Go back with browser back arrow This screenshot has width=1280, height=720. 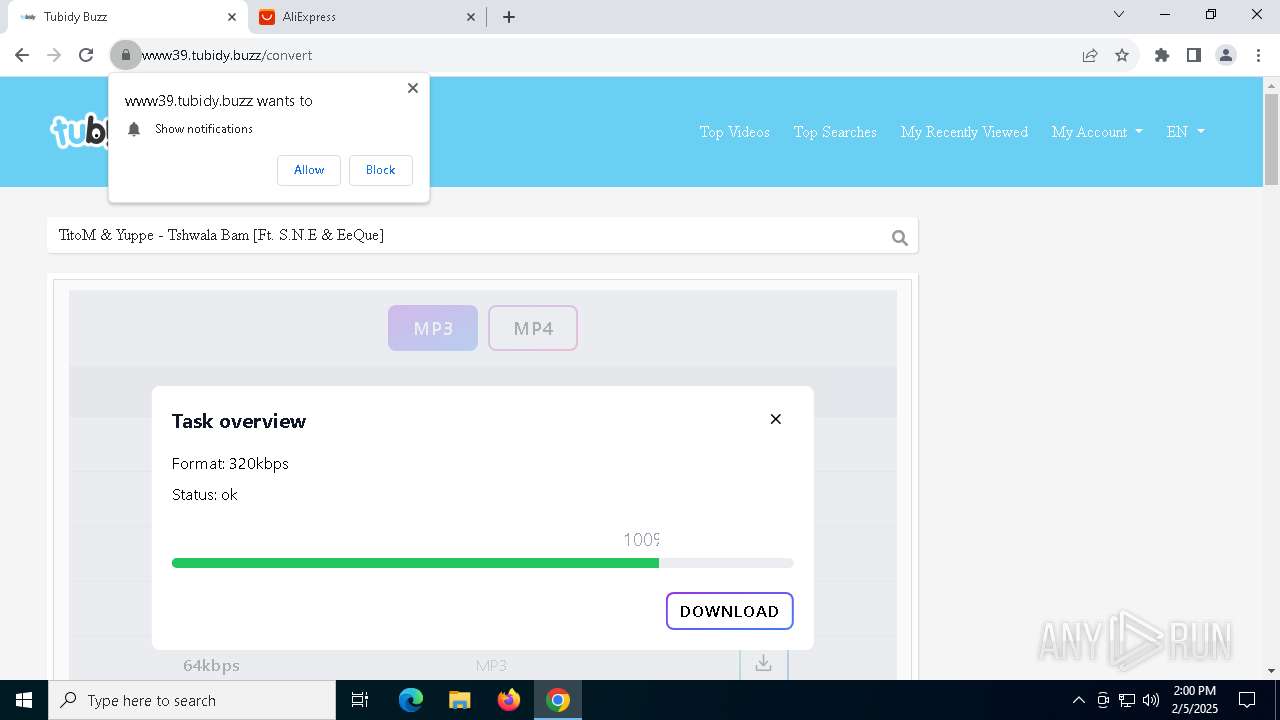[x=22, y=55]
